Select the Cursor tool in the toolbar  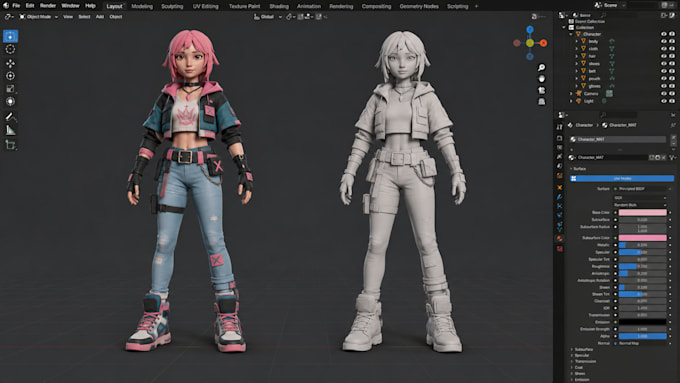click(10, 49)
